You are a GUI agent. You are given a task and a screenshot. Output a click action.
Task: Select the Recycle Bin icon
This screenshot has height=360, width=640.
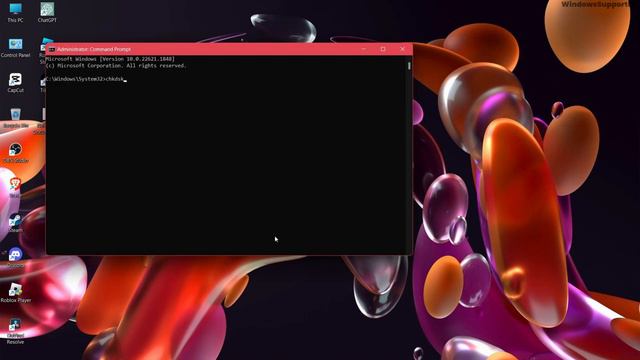[x=16, y=118]
